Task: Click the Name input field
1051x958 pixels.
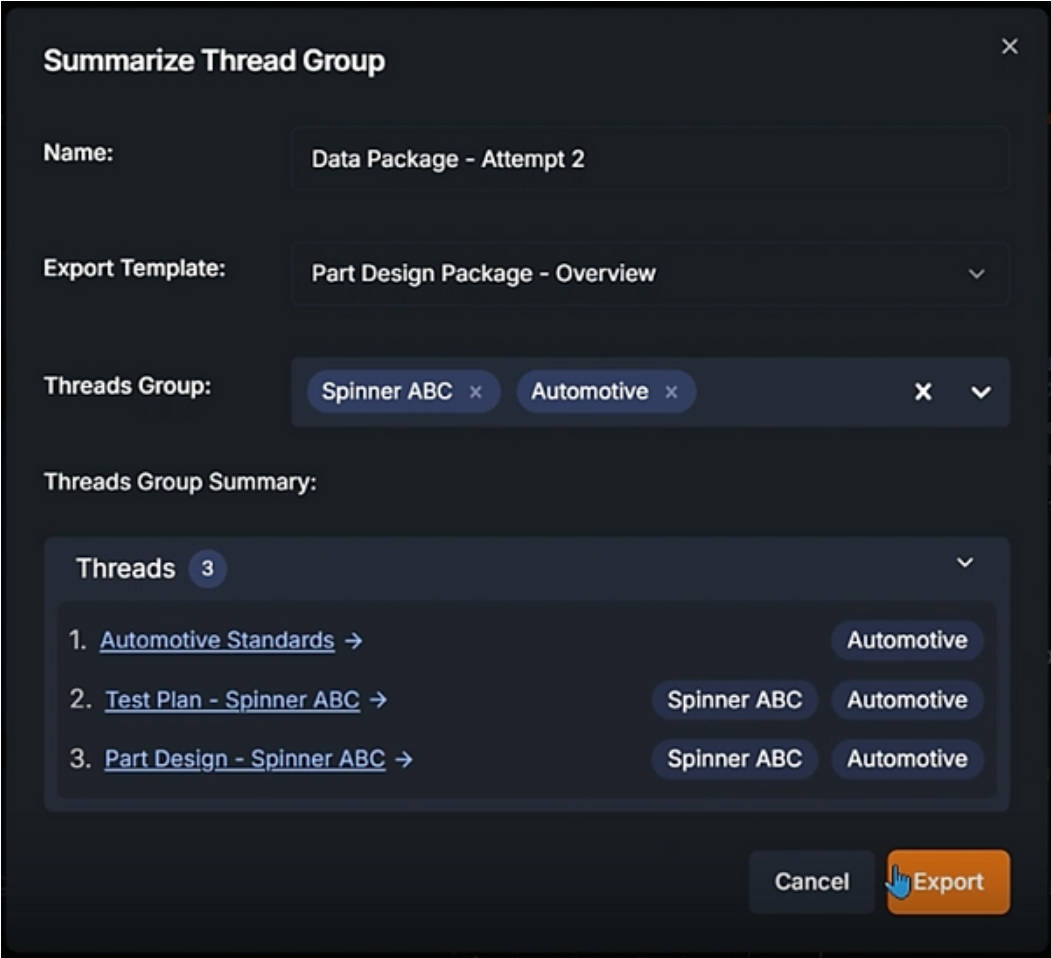Action: click(650, 159)
